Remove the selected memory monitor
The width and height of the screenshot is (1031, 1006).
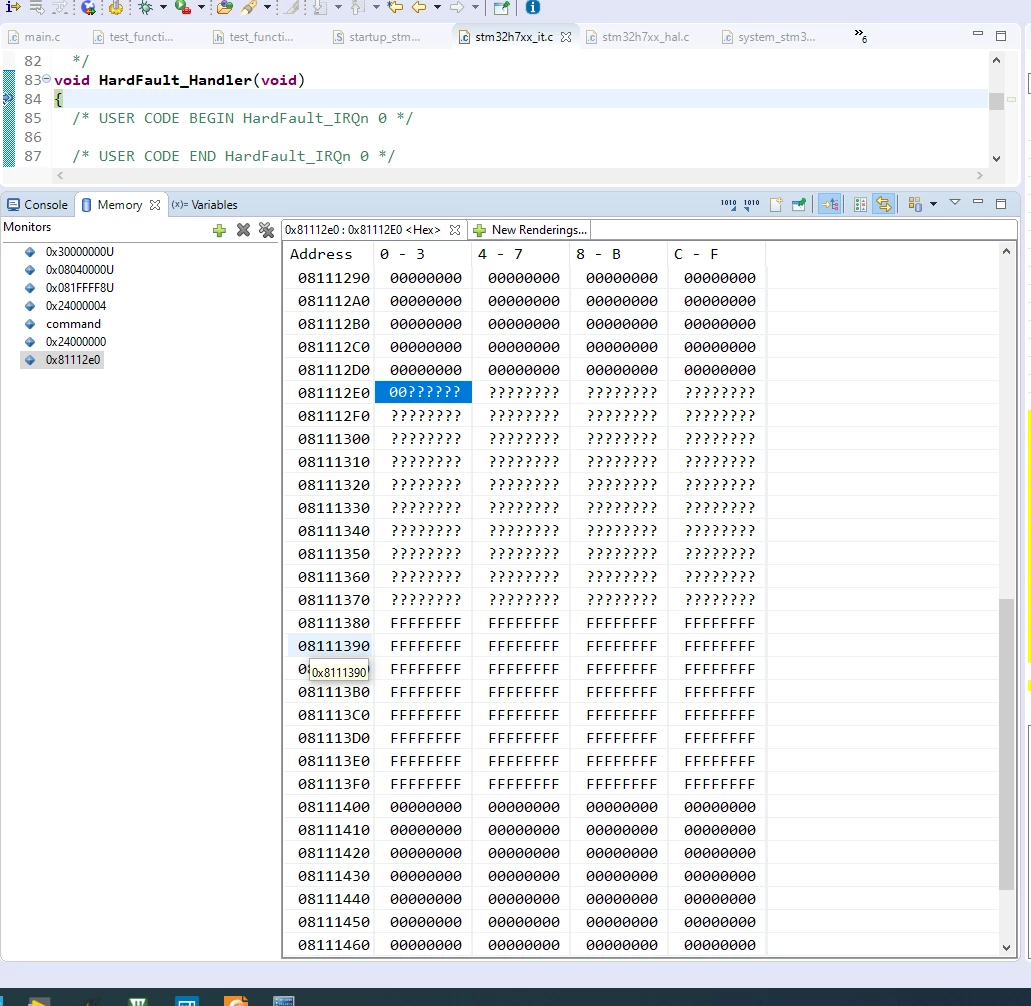[243, 230]
